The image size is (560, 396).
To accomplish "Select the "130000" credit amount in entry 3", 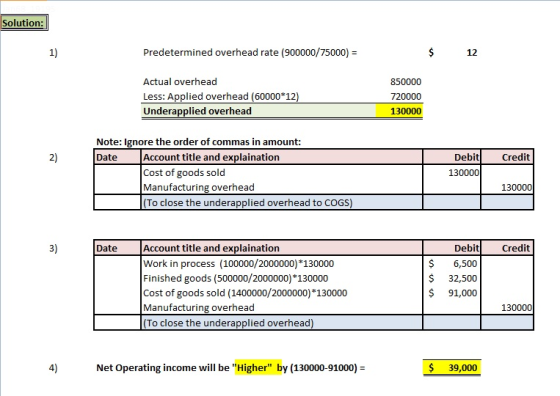I will (516, 307).
